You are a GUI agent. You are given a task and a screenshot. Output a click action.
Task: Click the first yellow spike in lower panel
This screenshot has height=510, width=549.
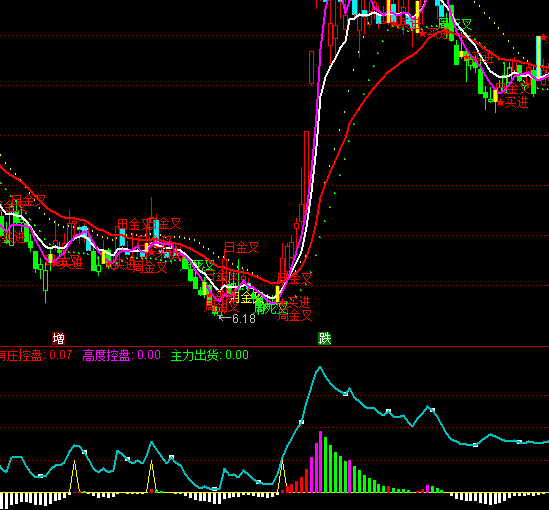coord(75,476)
